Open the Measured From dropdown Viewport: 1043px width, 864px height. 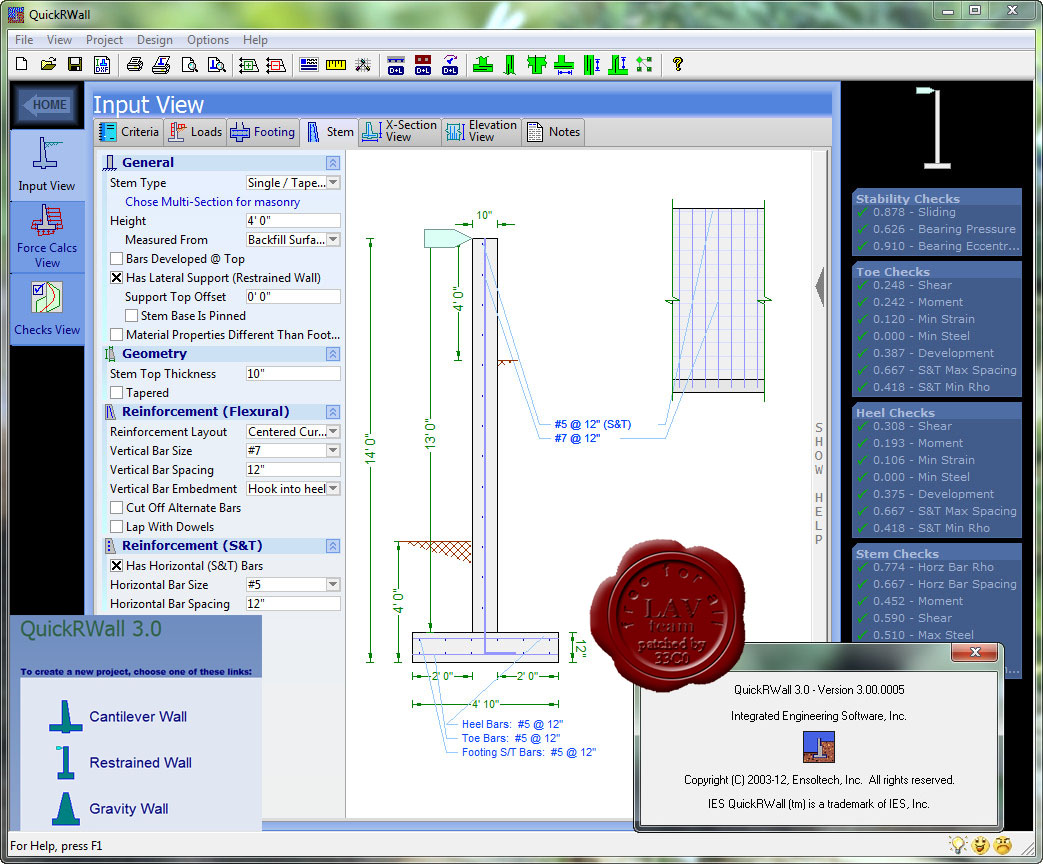click(334, 240)
